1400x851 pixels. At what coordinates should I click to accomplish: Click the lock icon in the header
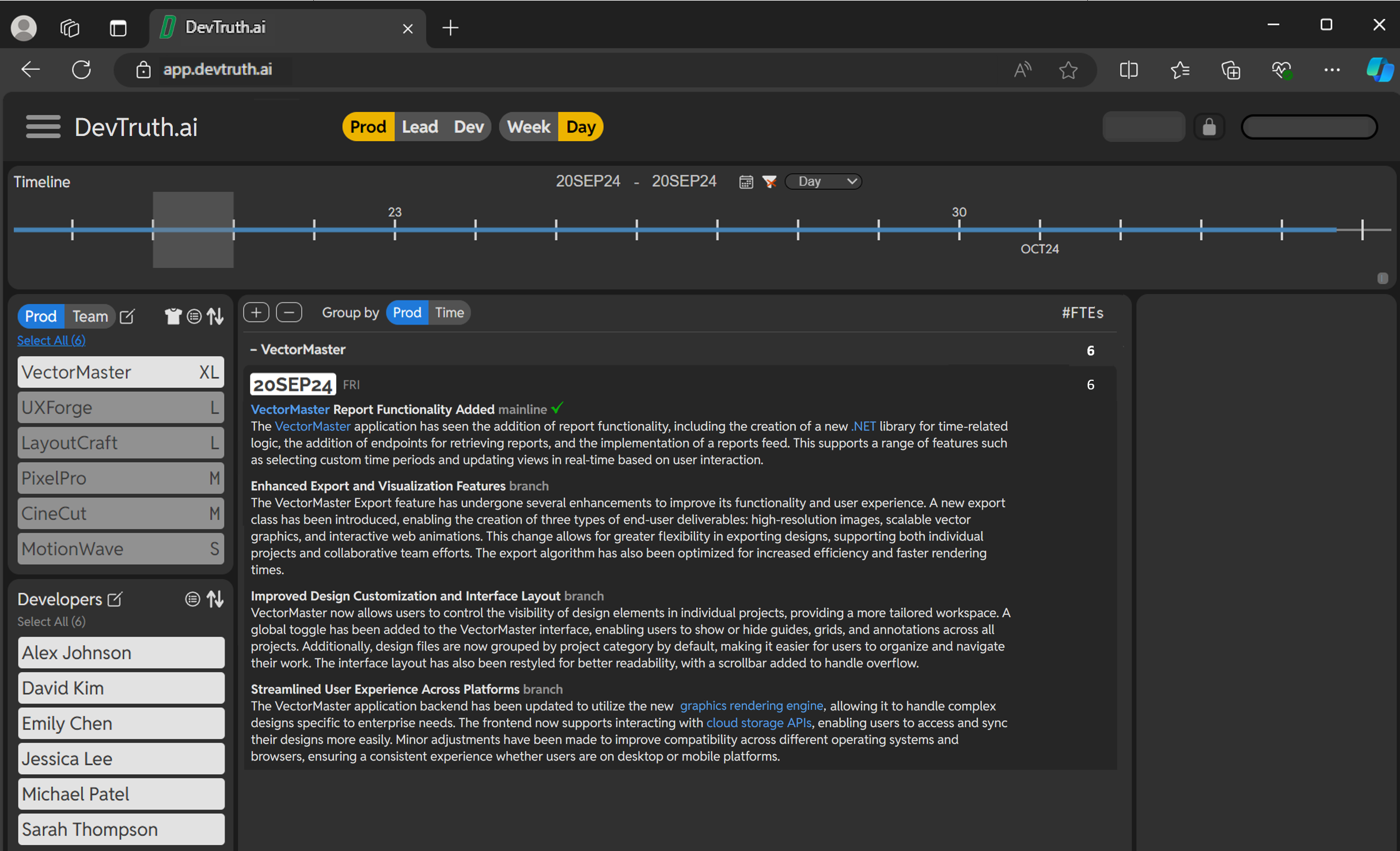pos(1209,127)
